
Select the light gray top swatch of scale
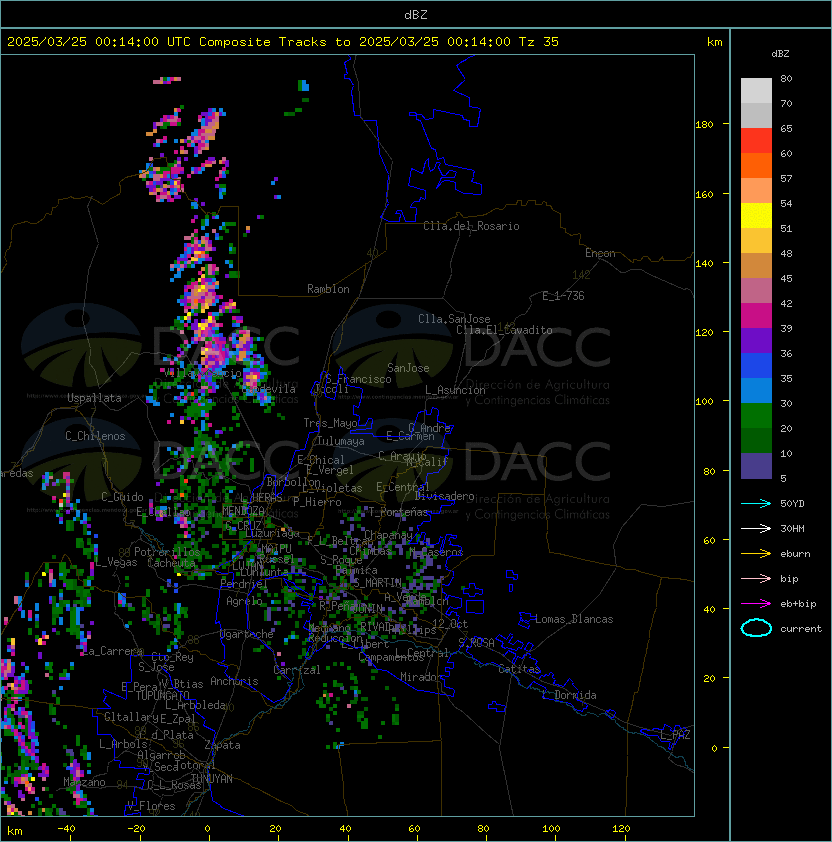[x=756, y=90]
